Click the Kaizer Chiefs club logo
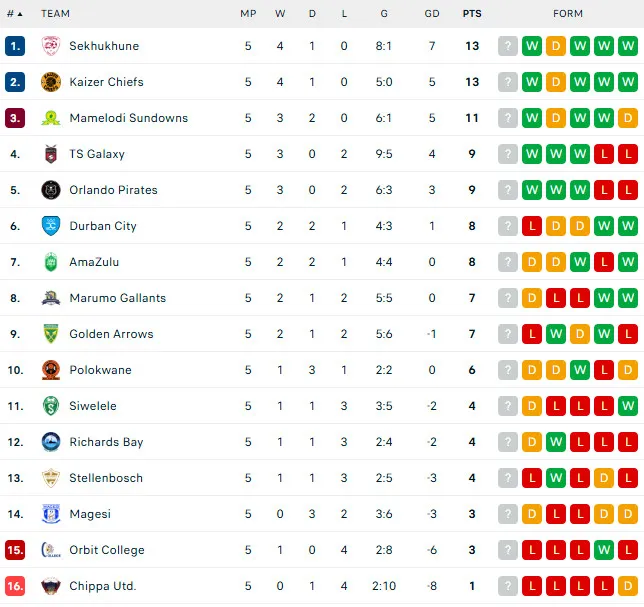Viewport: 644px width, 607px height. pyautogui.click(x=51, y=82)
